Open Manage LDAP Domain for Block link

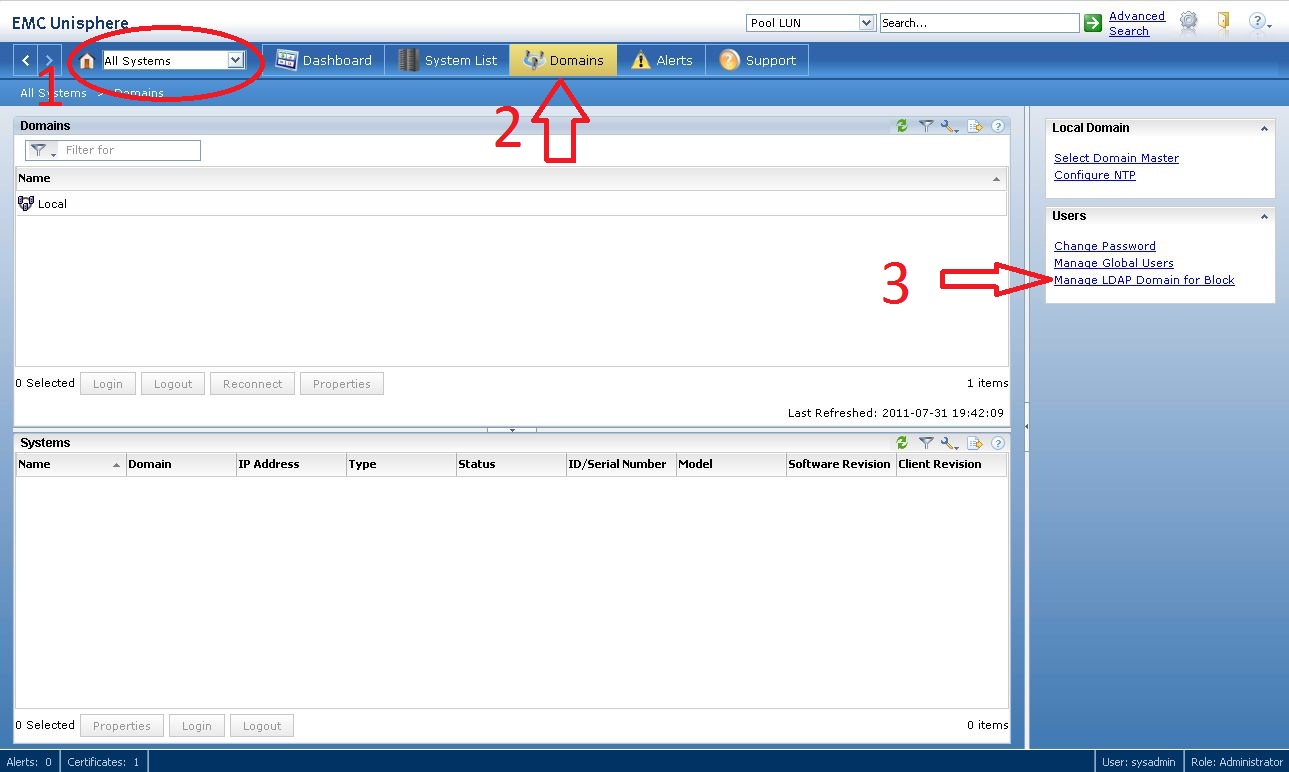pyautogui.click(x=1144, y=280)
